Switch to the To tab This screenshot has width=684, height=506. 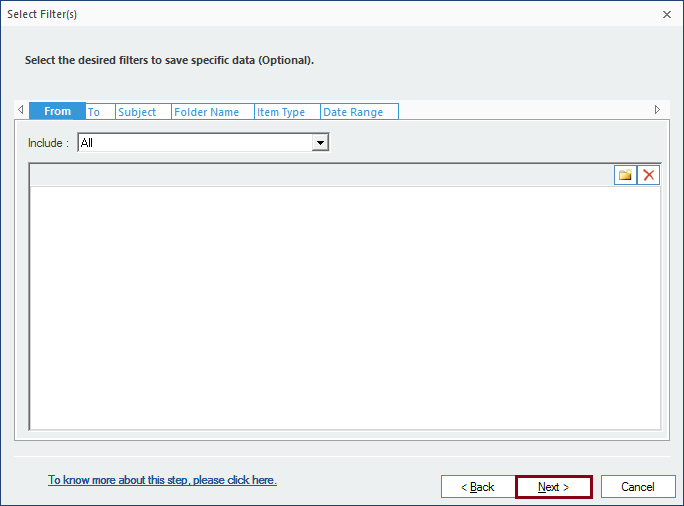point(100,112)
